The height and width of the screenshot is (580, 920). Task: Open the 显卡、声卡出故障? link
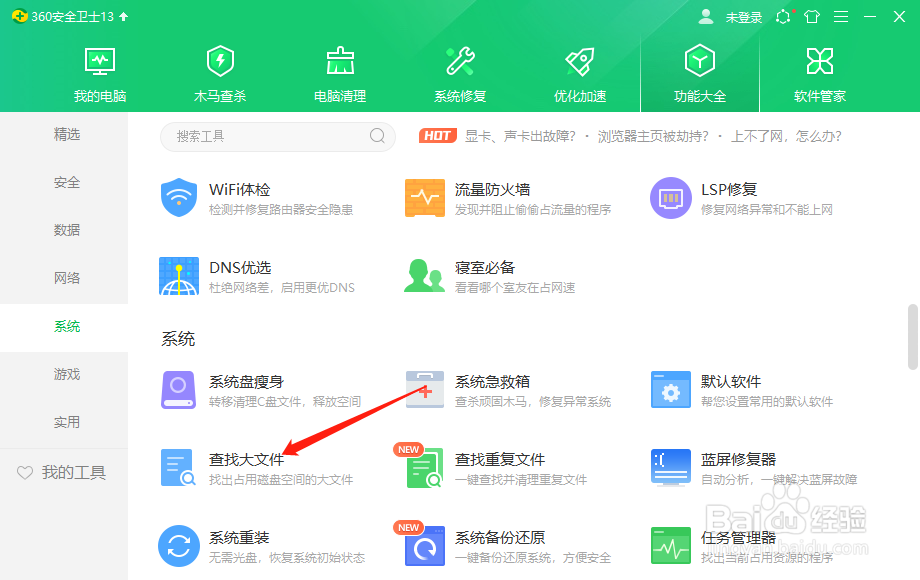point(520,136)
